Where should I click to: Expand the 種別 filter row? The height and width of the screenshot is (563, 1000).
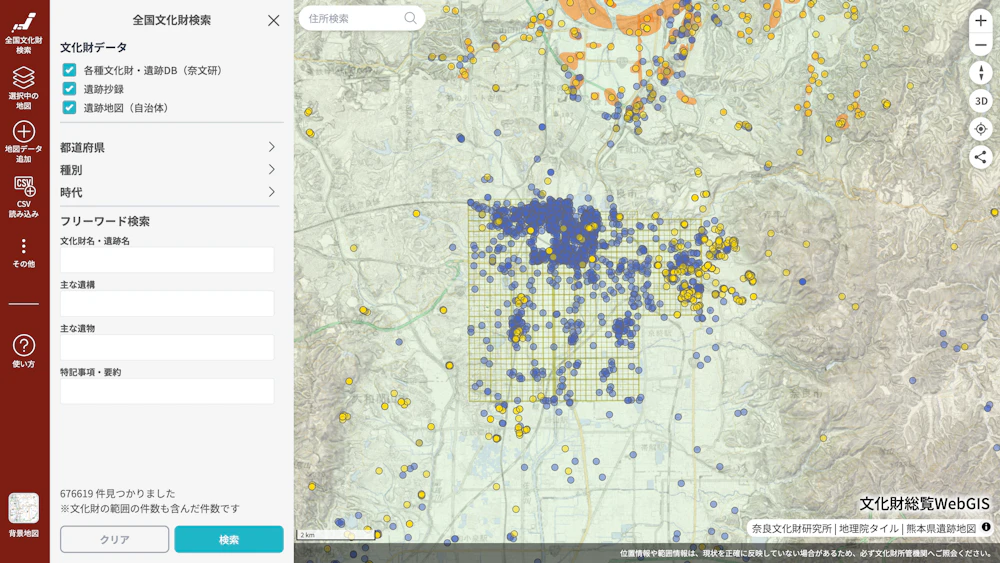(168, 170)
